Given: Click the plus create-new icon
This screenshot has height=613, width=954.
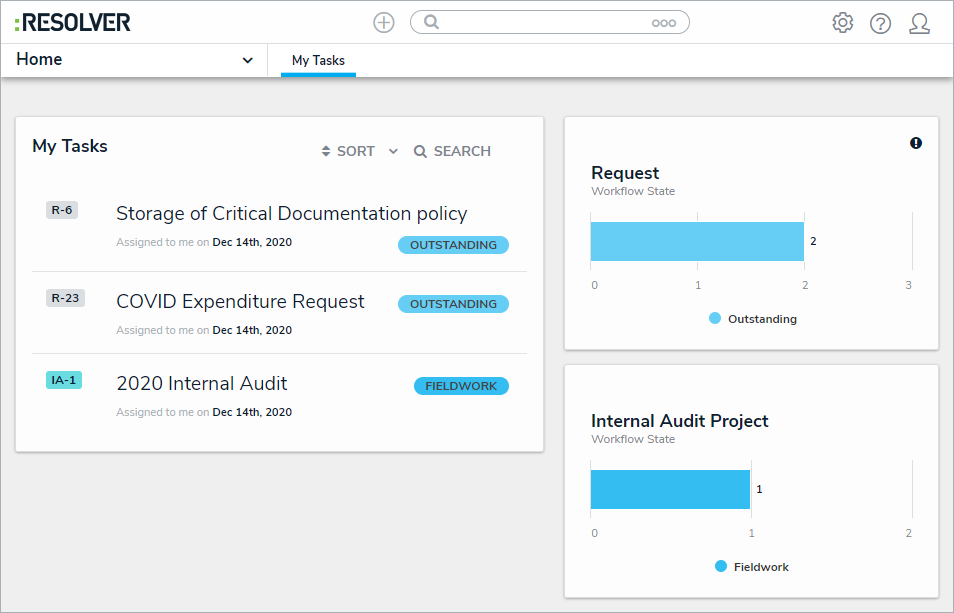Looking at the screenshot, I should point(384,22).
